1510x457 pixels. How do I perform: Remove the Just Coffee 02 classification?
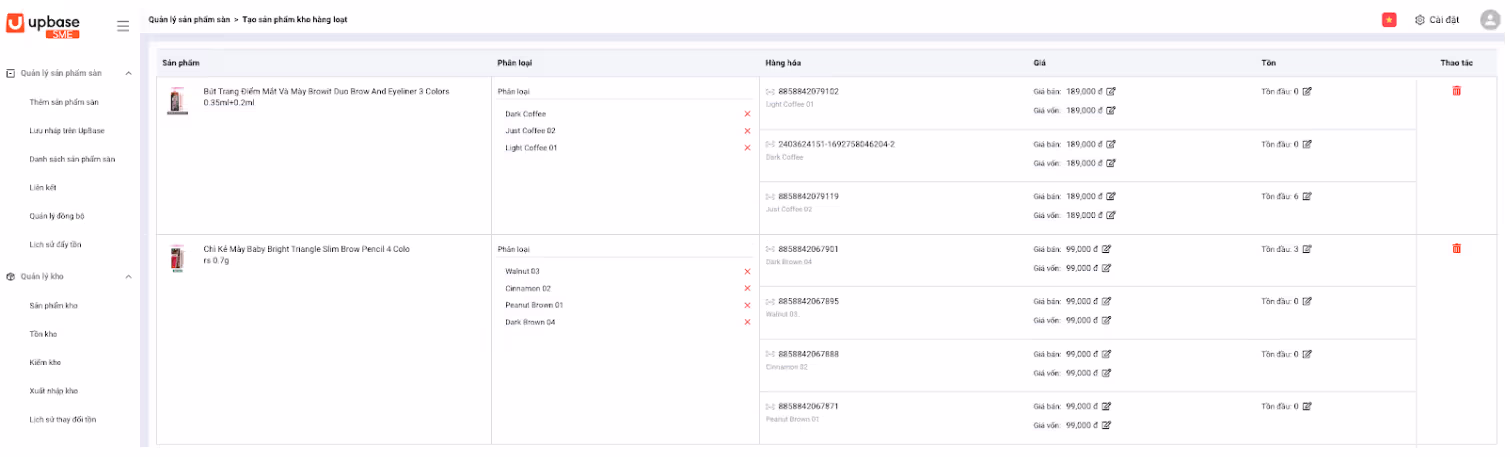click(747, 131)
